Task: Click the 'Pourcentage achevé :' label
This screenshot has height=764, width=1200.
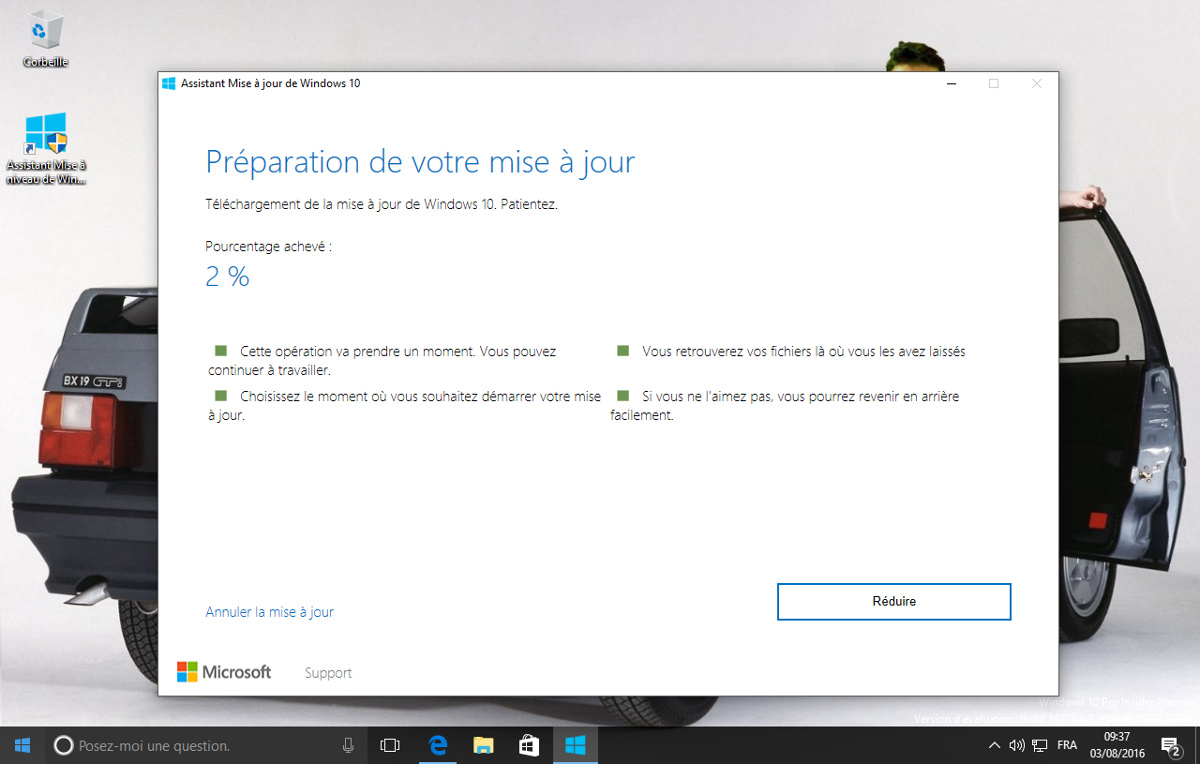Action: [x=268, y=246]
